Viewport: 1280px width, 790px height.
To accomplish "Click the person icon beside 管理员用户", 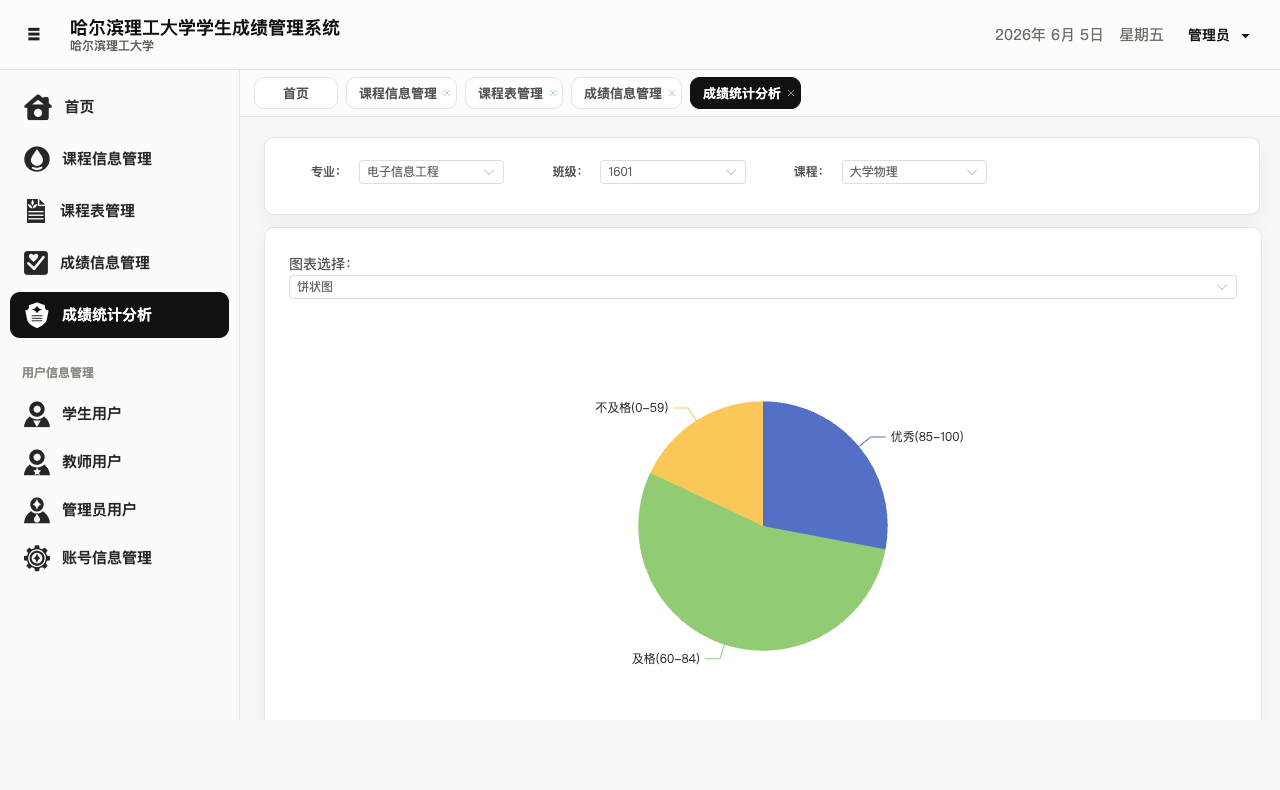I will tap(37, 510).
